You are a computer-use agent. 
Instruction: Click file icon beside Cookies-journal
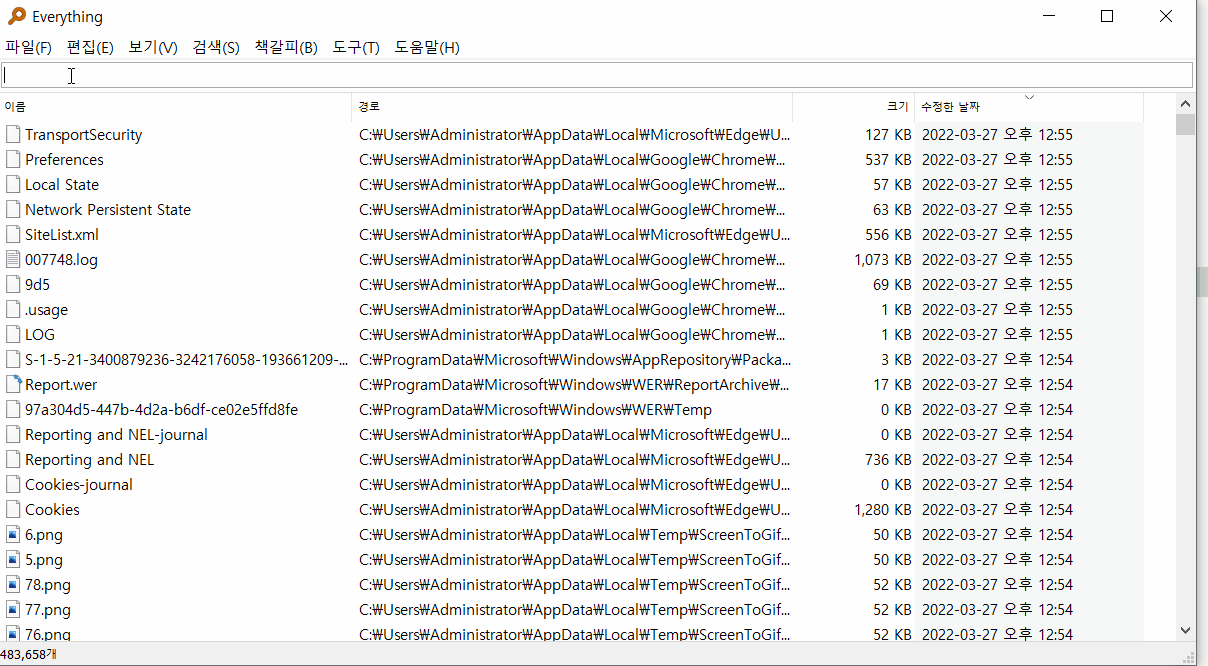click(13, 484)
